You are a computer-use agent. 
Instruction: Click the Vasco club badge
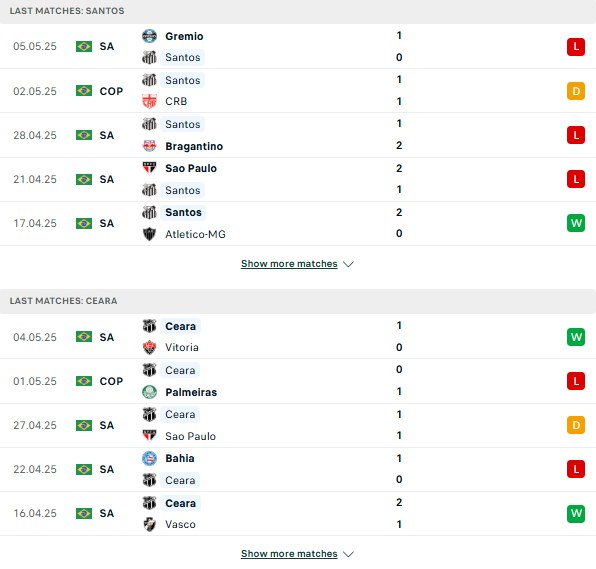[x=149, y=524]
